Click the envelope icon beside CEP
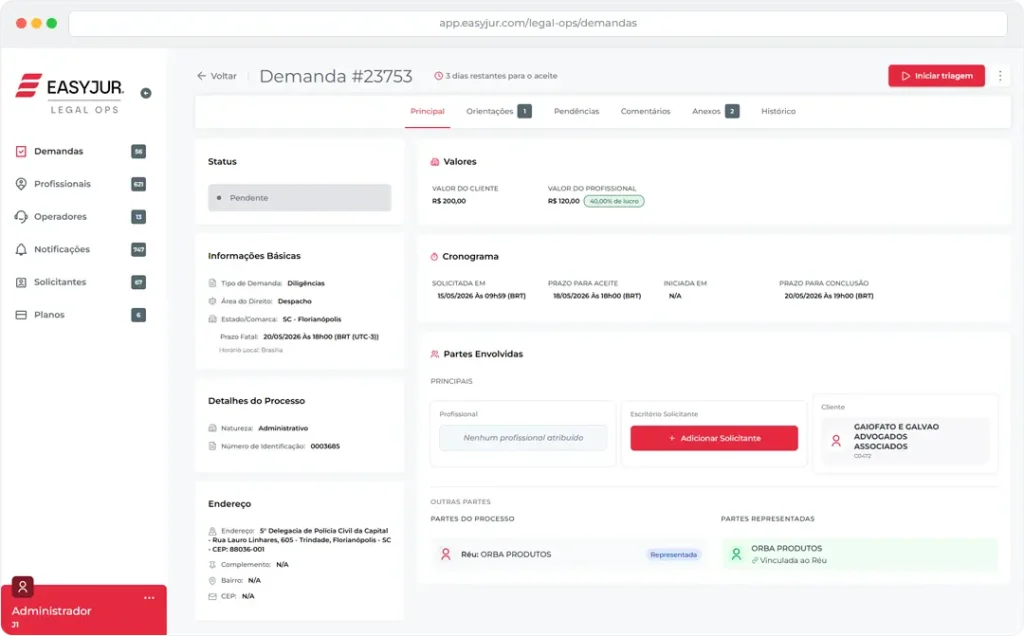Image resolution: width=1024 pixels, height=636 pixels. 212,596
